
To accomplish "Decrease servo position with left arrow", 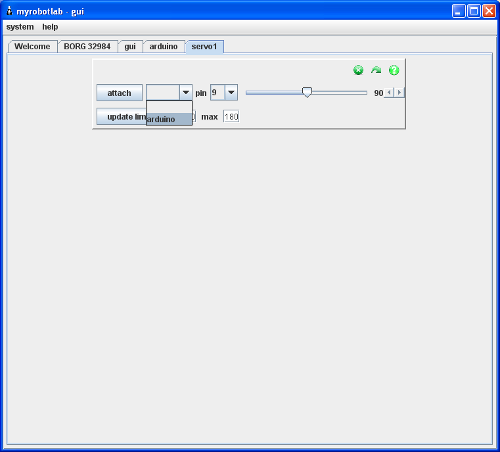I will (389, 92).
